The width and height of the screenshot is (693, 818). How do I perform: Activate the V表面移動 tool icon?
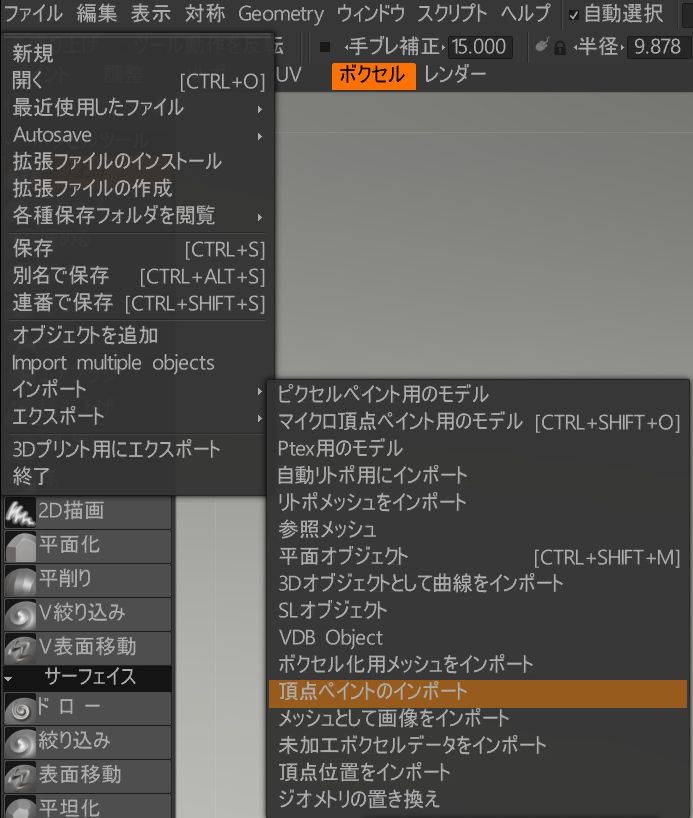coord(20,648)
